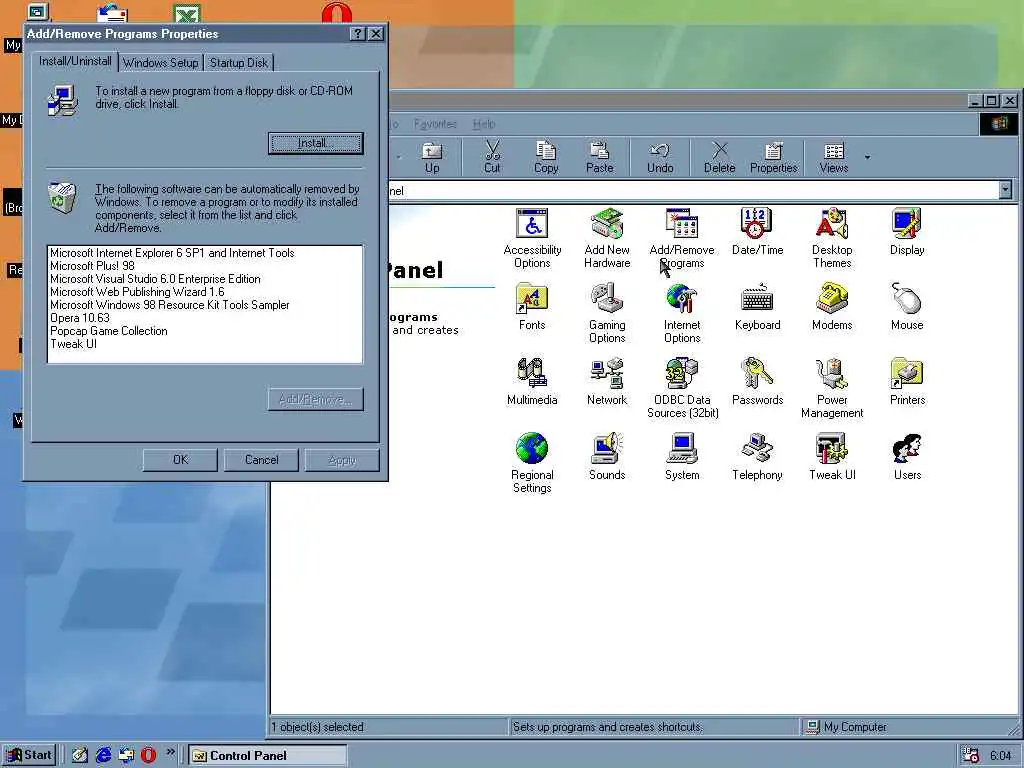Open Accessibility Options in Control Panel
The image size is (1024, 768).
[x=532, y=238]
